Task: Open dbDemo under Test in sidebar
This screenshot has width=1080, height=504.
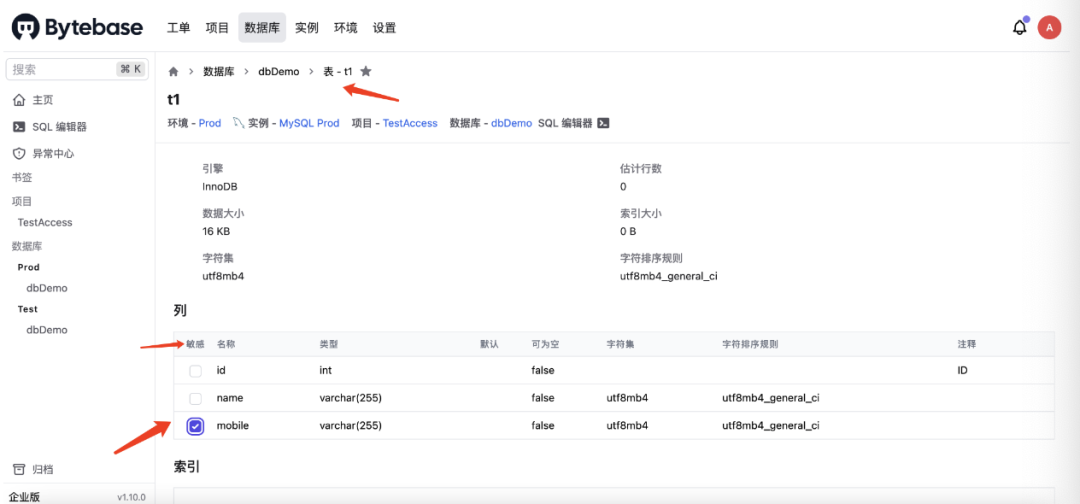Action: (47, 330)
